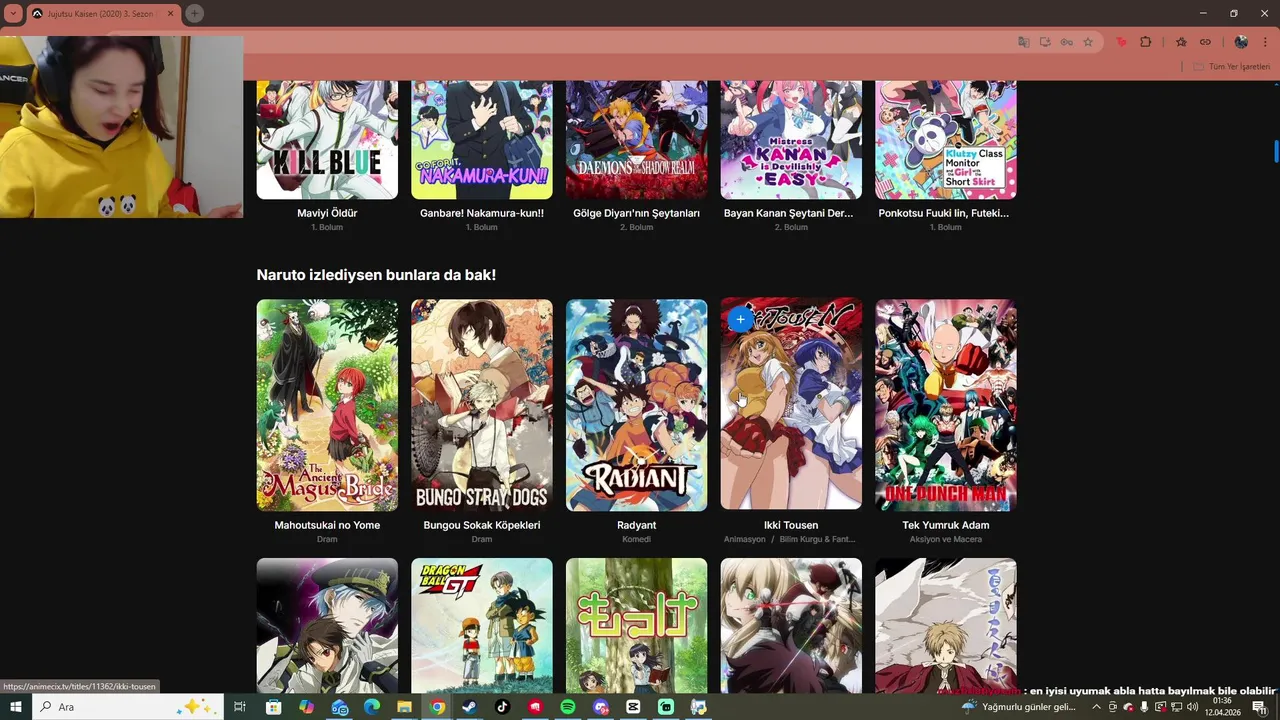The image size is (1280, 720).
Task: Click the Ikki Tousen title link
Action: click(x=791, y=525)
